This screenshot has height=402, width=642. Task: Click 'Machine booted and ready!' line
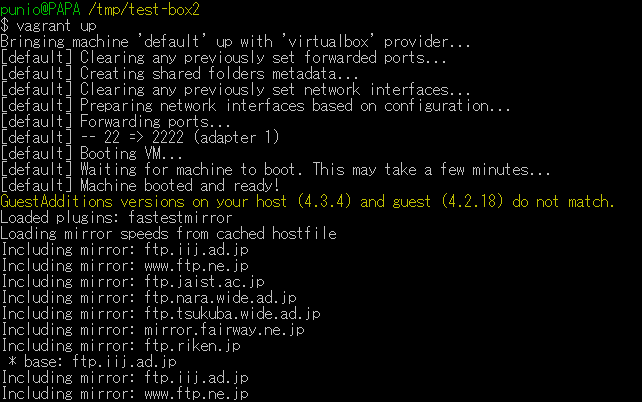(x=140, y=186)
